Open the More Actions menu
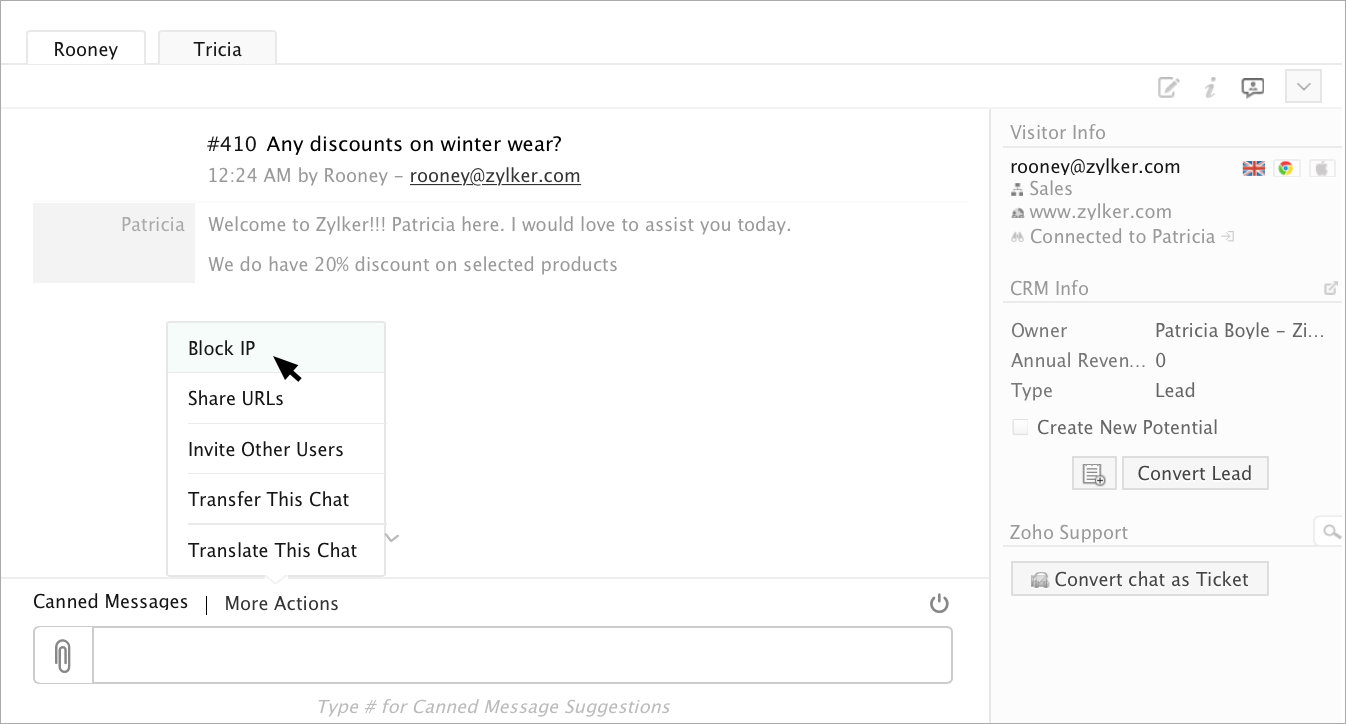This screenshot has height=724, width=1346. click(x=281, y=603)
